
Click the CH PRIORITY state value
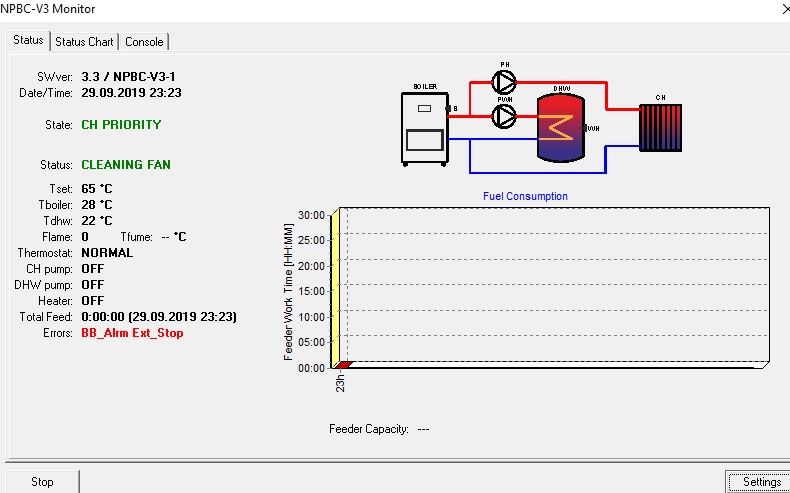click(x=121, y=125)
